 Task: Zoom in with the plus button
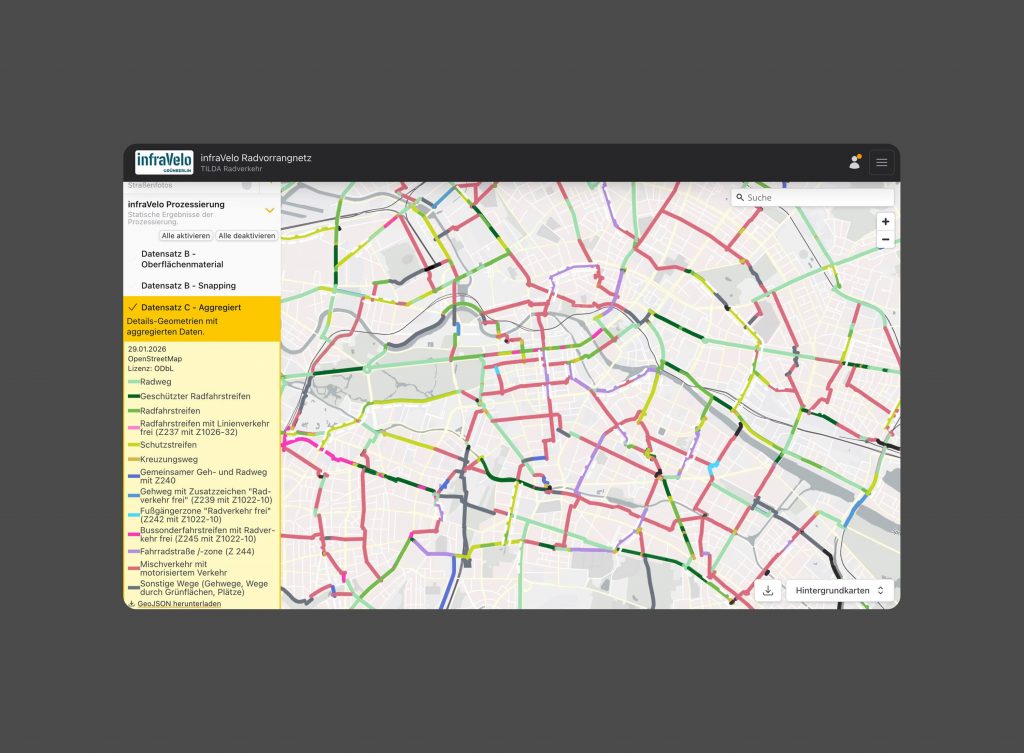click(x=886, y=221)
